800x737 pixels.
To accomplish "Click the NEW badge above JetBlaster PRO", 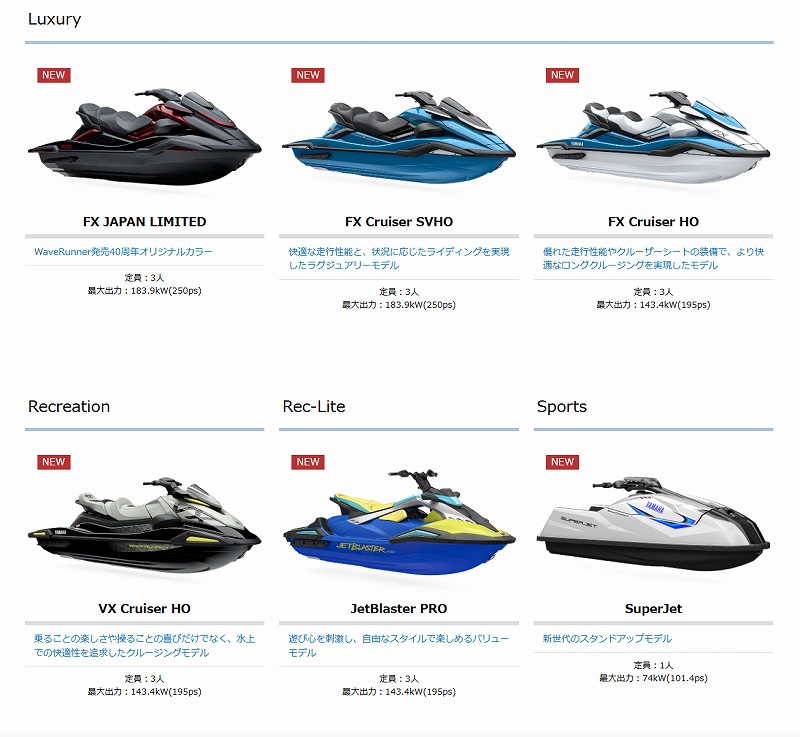I will click(308, 462).
